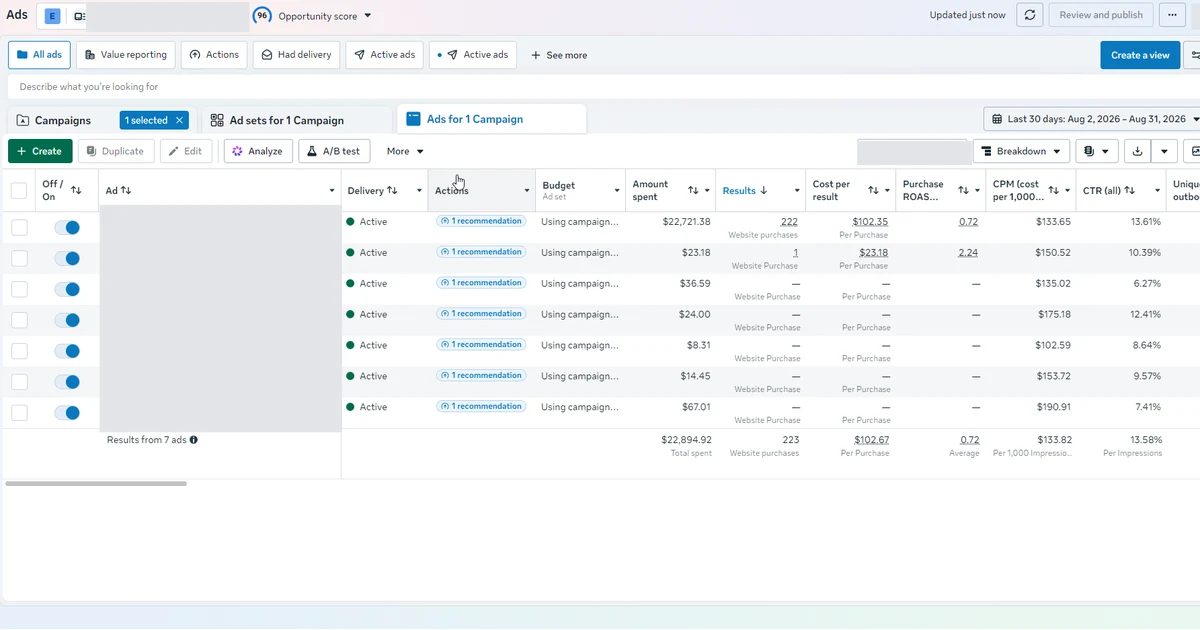The height and width of the screenshot is (630, 1200).
Task: Click the calendar icon in date range selector
Action: 997,119
